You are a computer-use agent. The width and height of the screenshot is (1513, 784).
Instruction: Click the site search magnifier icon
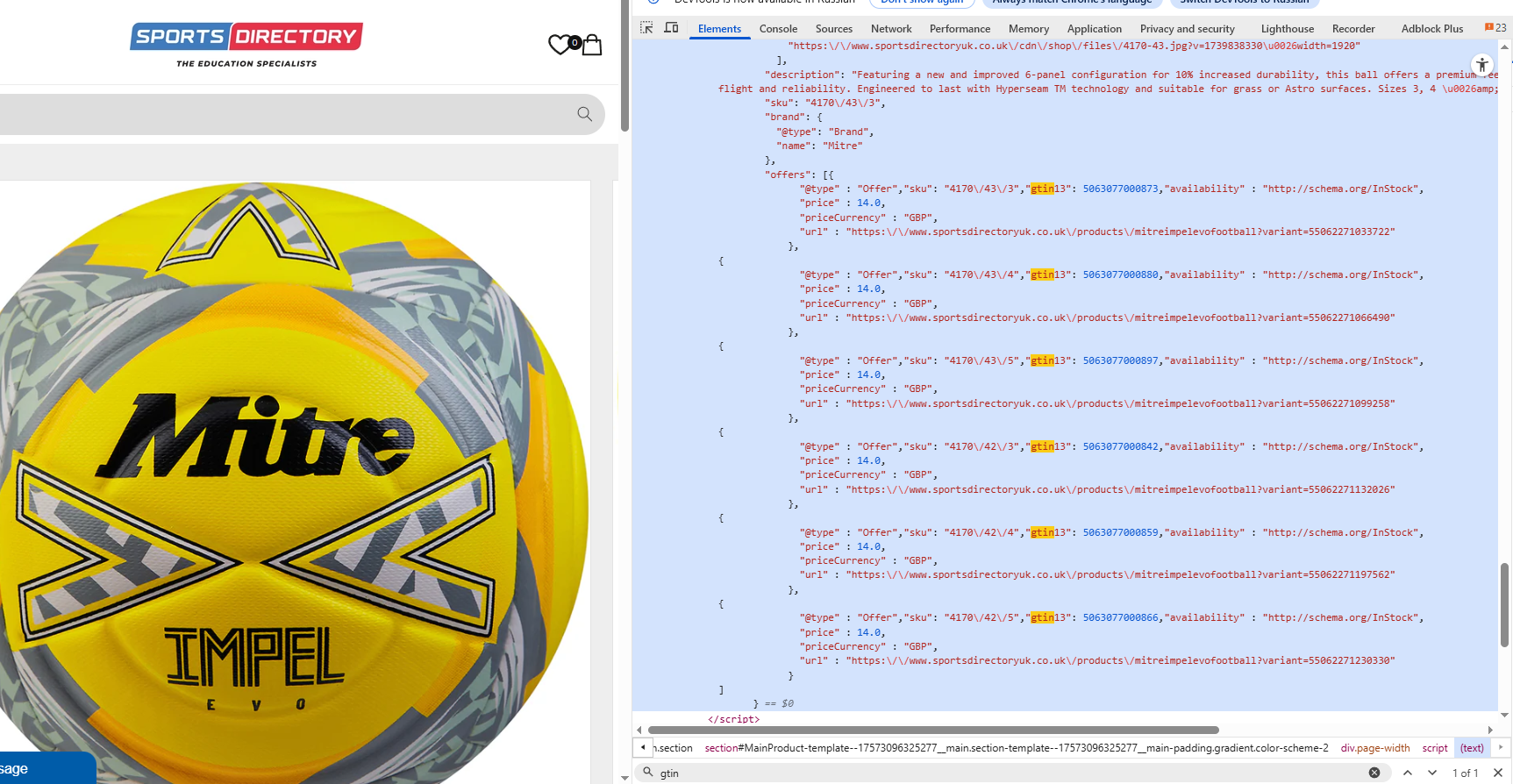[x=585, y=114]
